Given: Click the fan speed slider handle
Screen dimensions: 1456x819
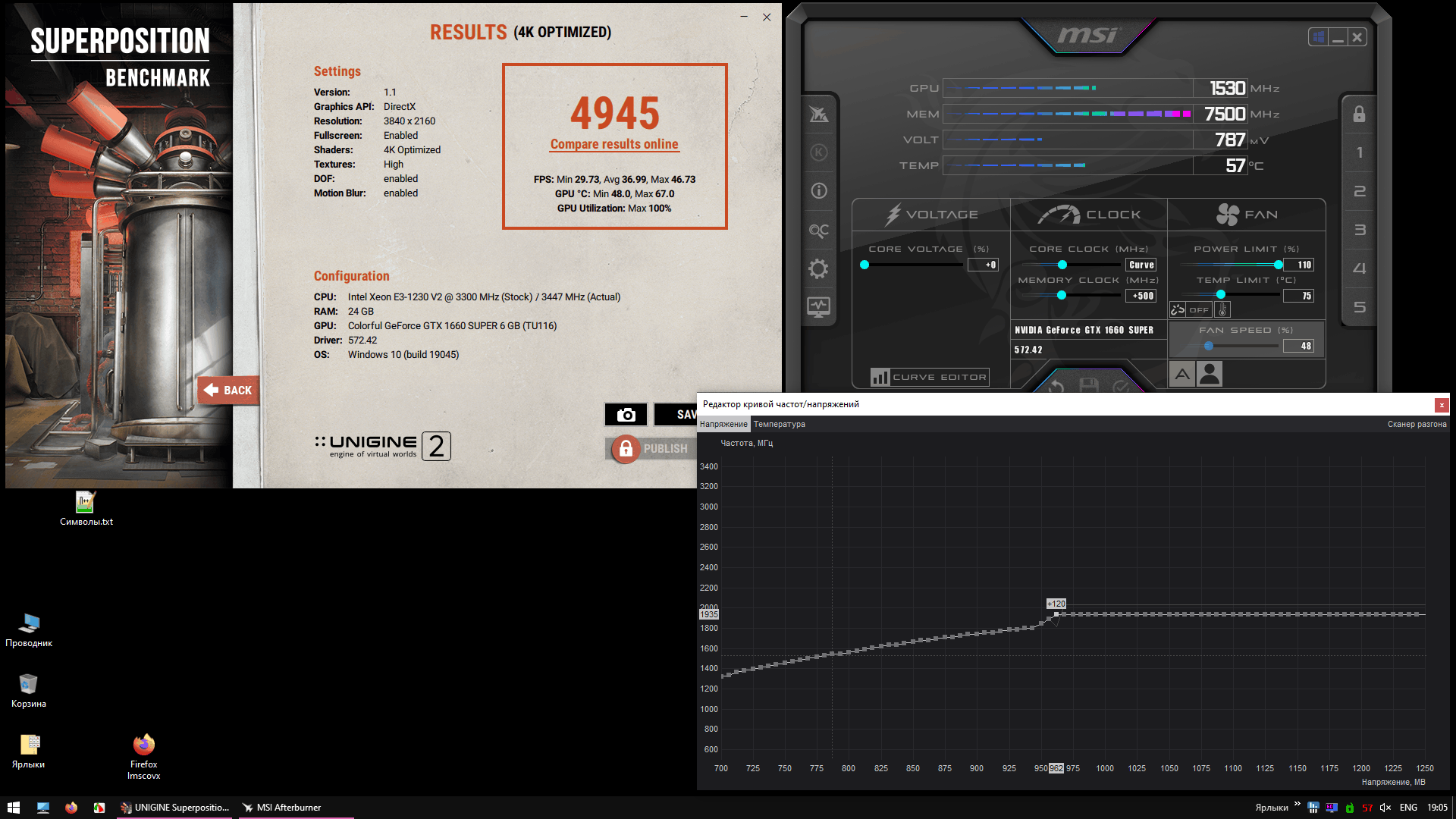Looking at the screenshot, I should (x=1209, y=346).
